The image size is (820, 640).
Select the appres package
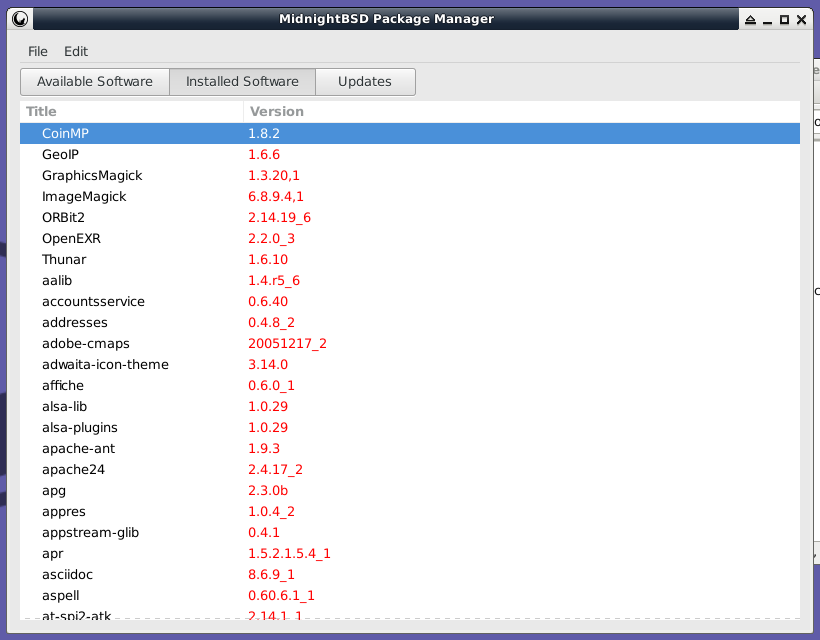[x=64, y=512]
